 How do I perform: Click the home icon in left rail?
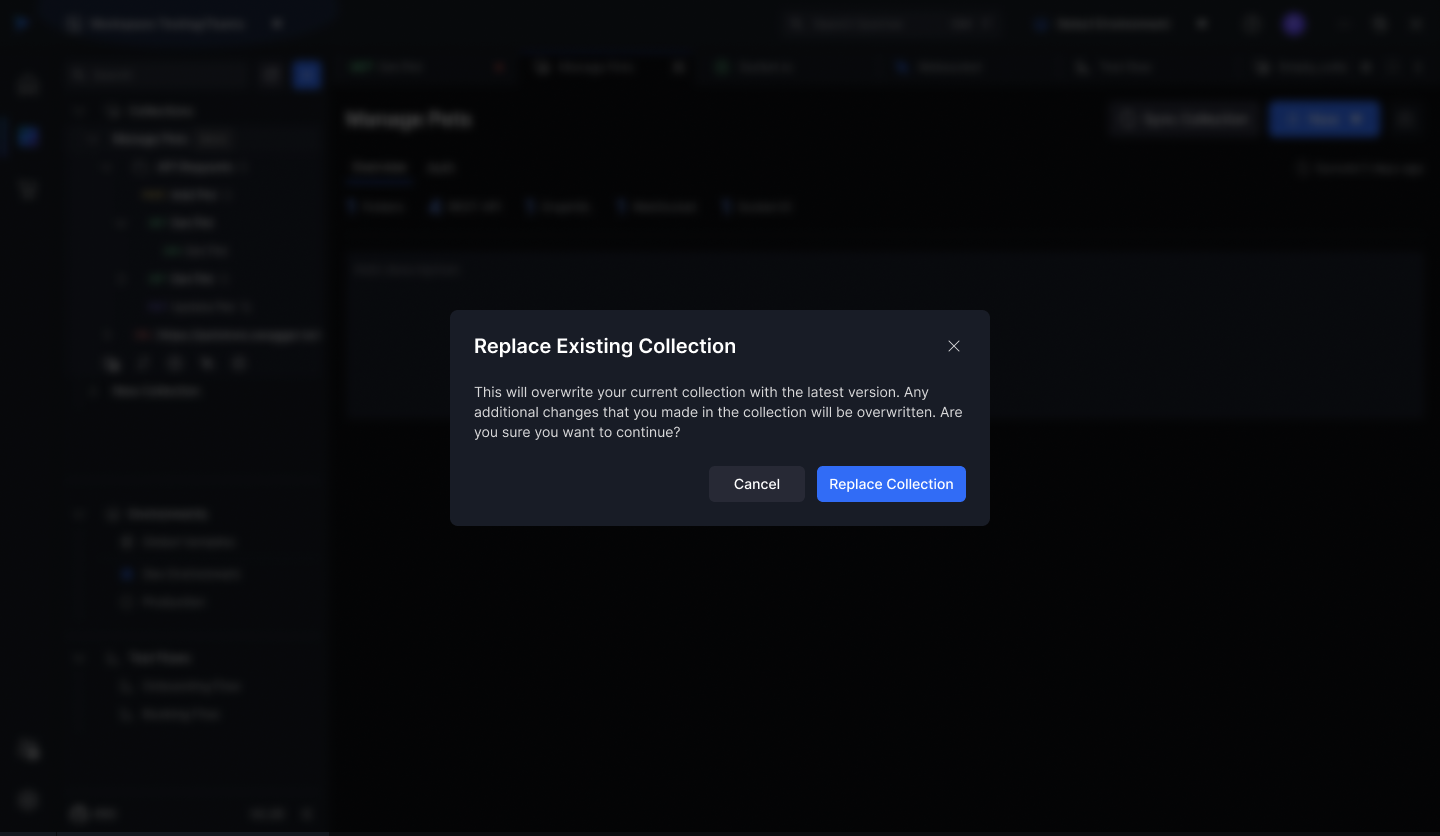[x=28, y=85]
